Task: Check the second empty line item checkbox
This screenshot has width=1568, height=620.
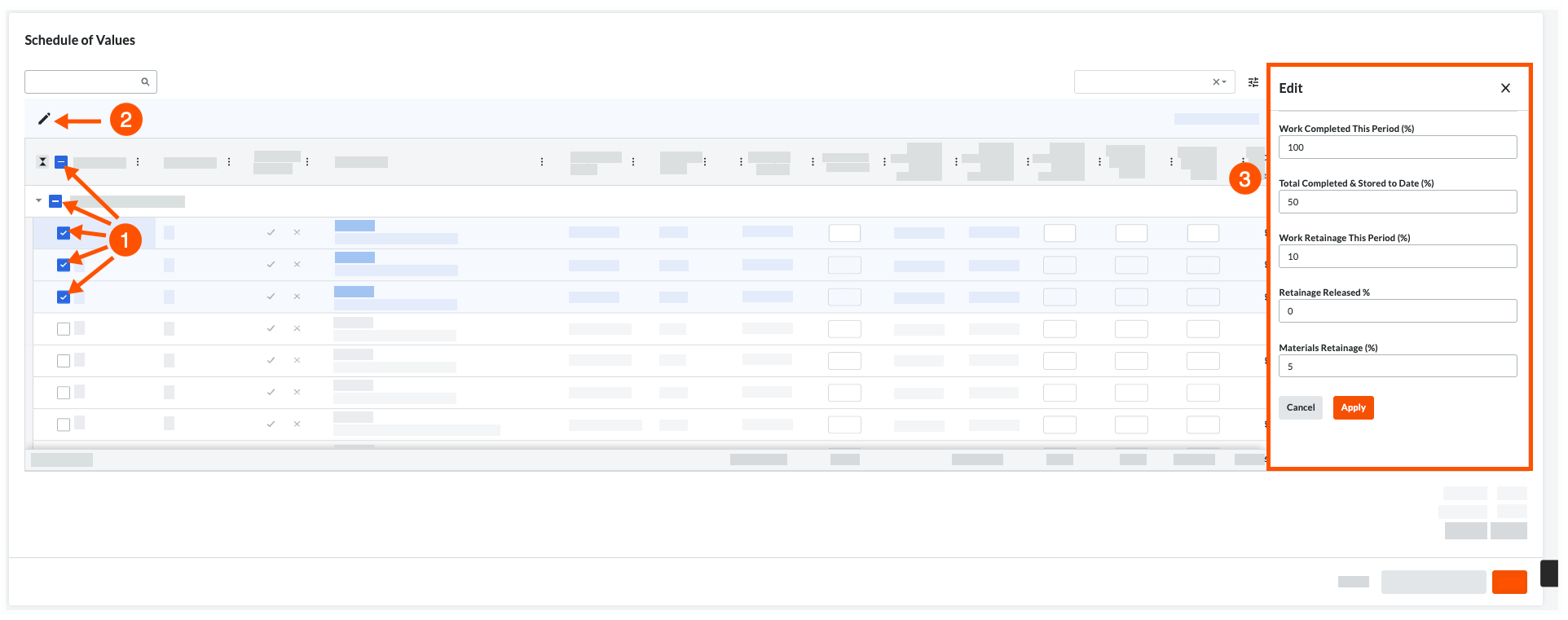Action: [64, 361]
